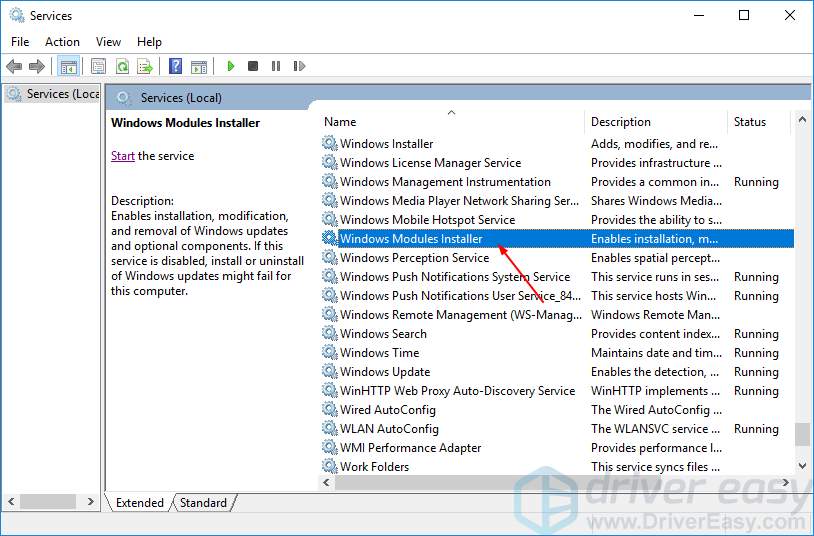Click description 'Maintains date and tim...'
Image resolution: width=814 pixels, height=536 pixels.
(x=656, y=353)
